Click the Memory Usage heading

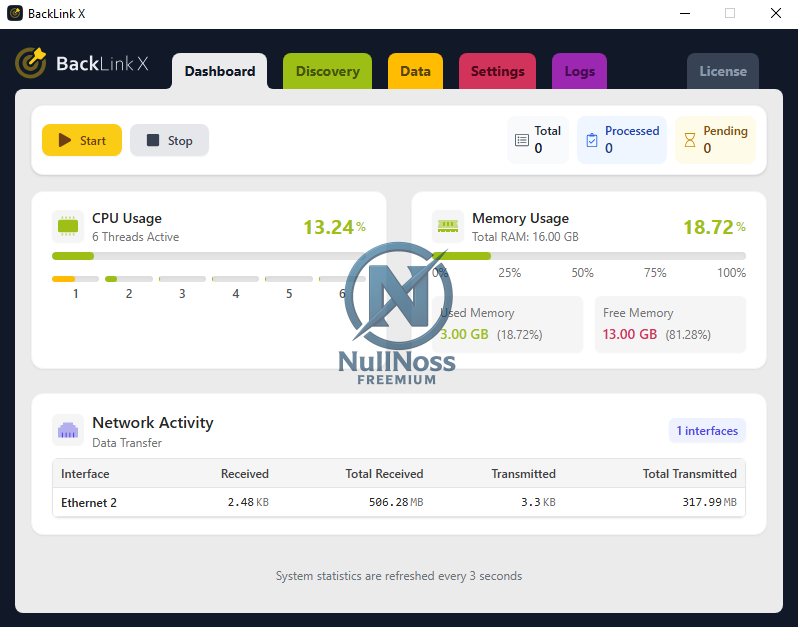(520, 218)
